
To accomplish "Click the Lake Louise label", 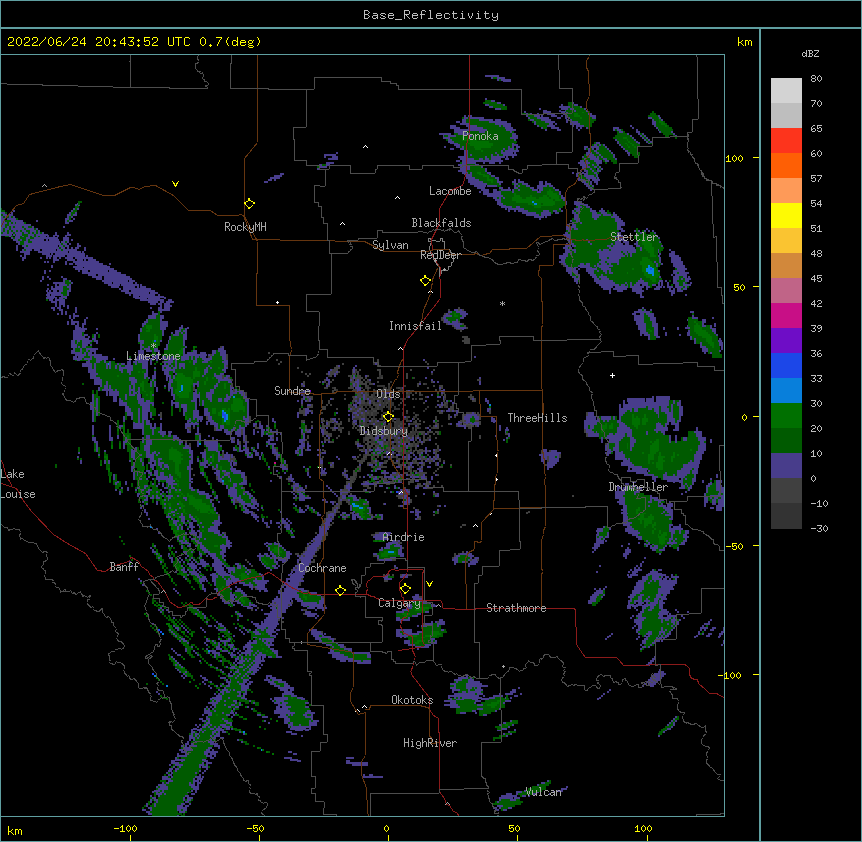I will [x=18, y=484].
